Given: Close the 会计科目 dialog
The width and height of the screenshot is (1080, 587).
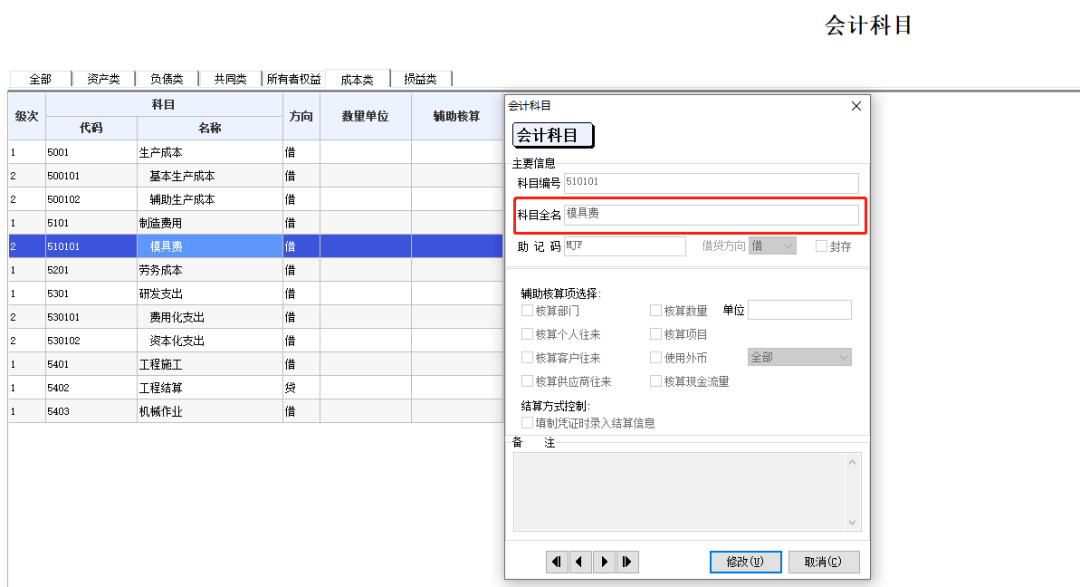Looking at the screenshot, I should [x=856, y=106].
